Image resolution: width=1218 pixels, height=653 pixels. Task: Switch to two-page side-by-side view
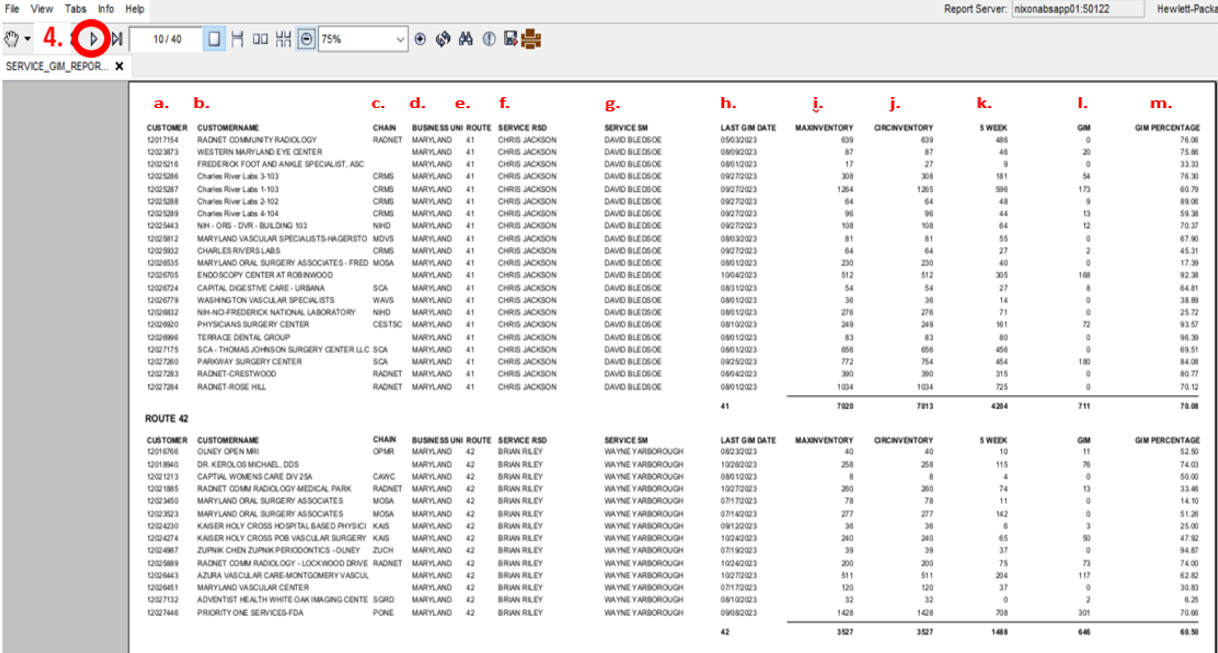260,39
